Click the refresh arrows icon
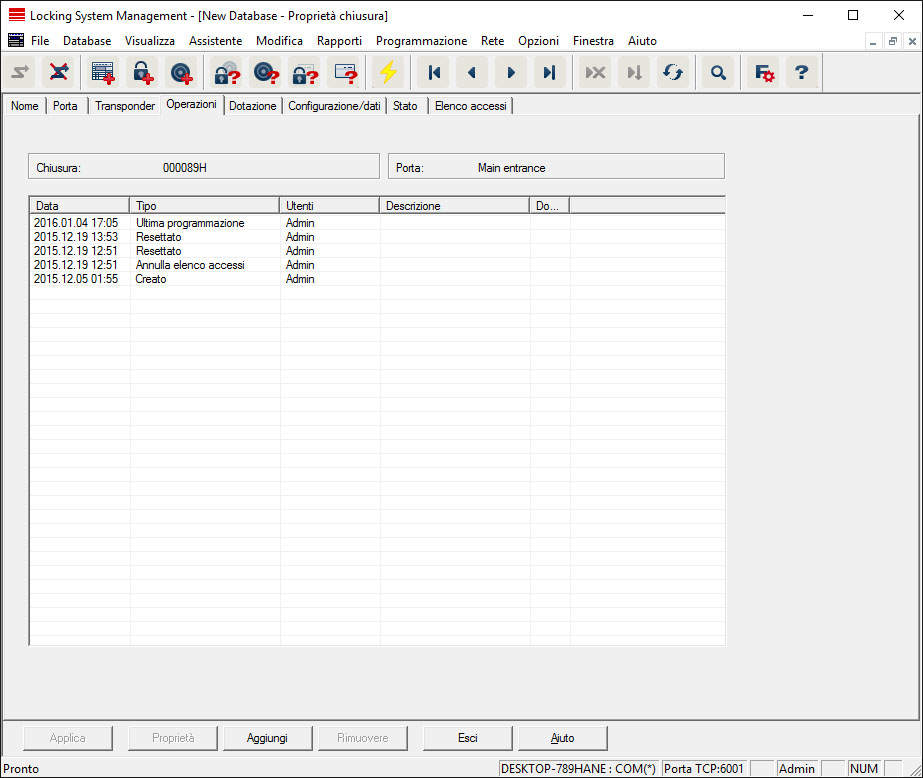This screenshot has height=778, width=923. click(x=673, y=73)
